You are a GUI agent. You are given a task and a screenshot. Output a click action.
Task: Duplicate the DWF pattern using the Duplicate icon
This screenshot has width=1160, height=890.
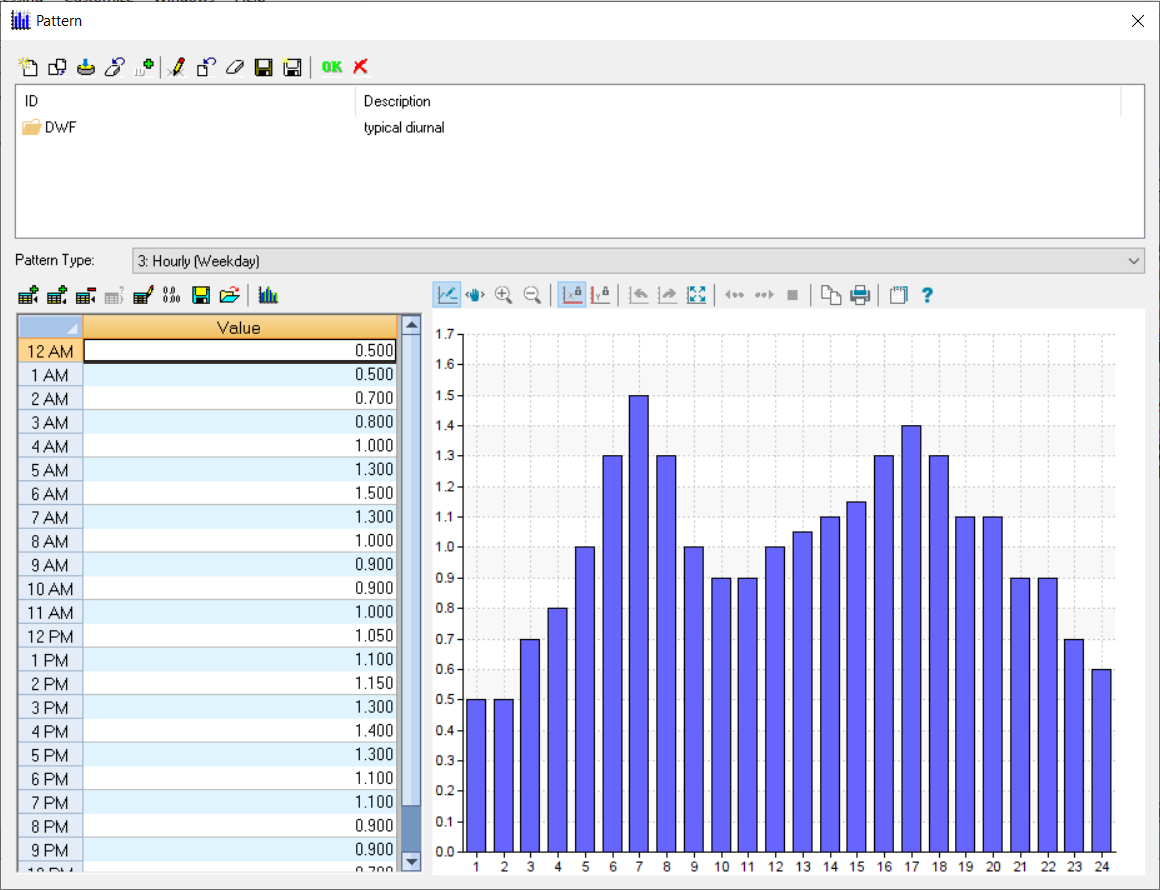click(x=57, y=67)
